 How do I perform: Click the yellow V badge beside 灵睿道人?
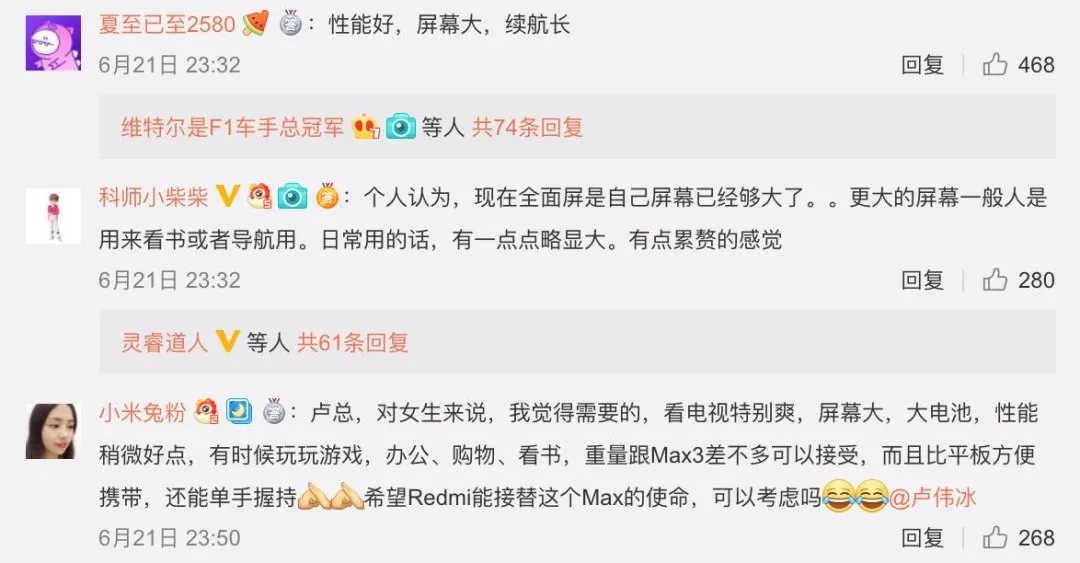click(227, 341)
